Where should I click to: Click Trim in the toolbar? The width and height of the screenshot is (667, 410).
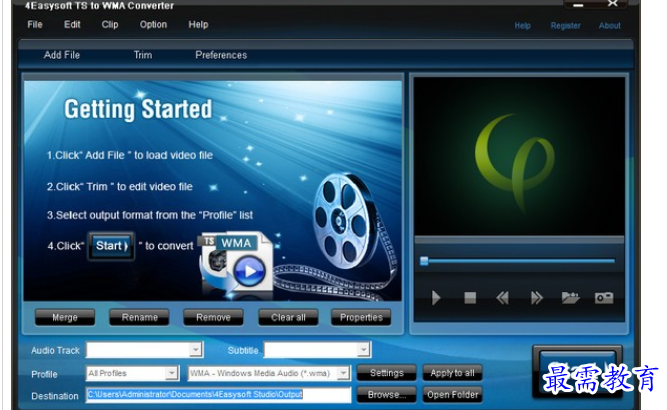coord(143,55)
